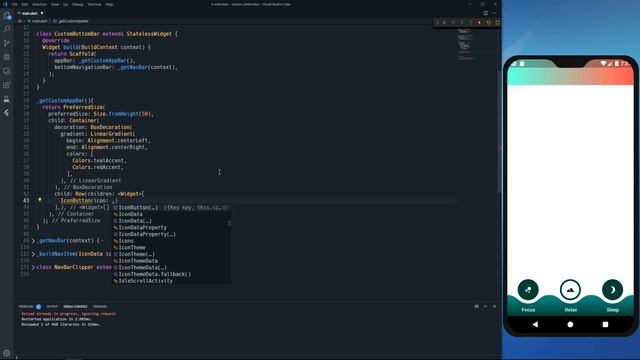This screenshot has height=360, width=640.
Task: Stop the debug session
Action: click(497, 23)
